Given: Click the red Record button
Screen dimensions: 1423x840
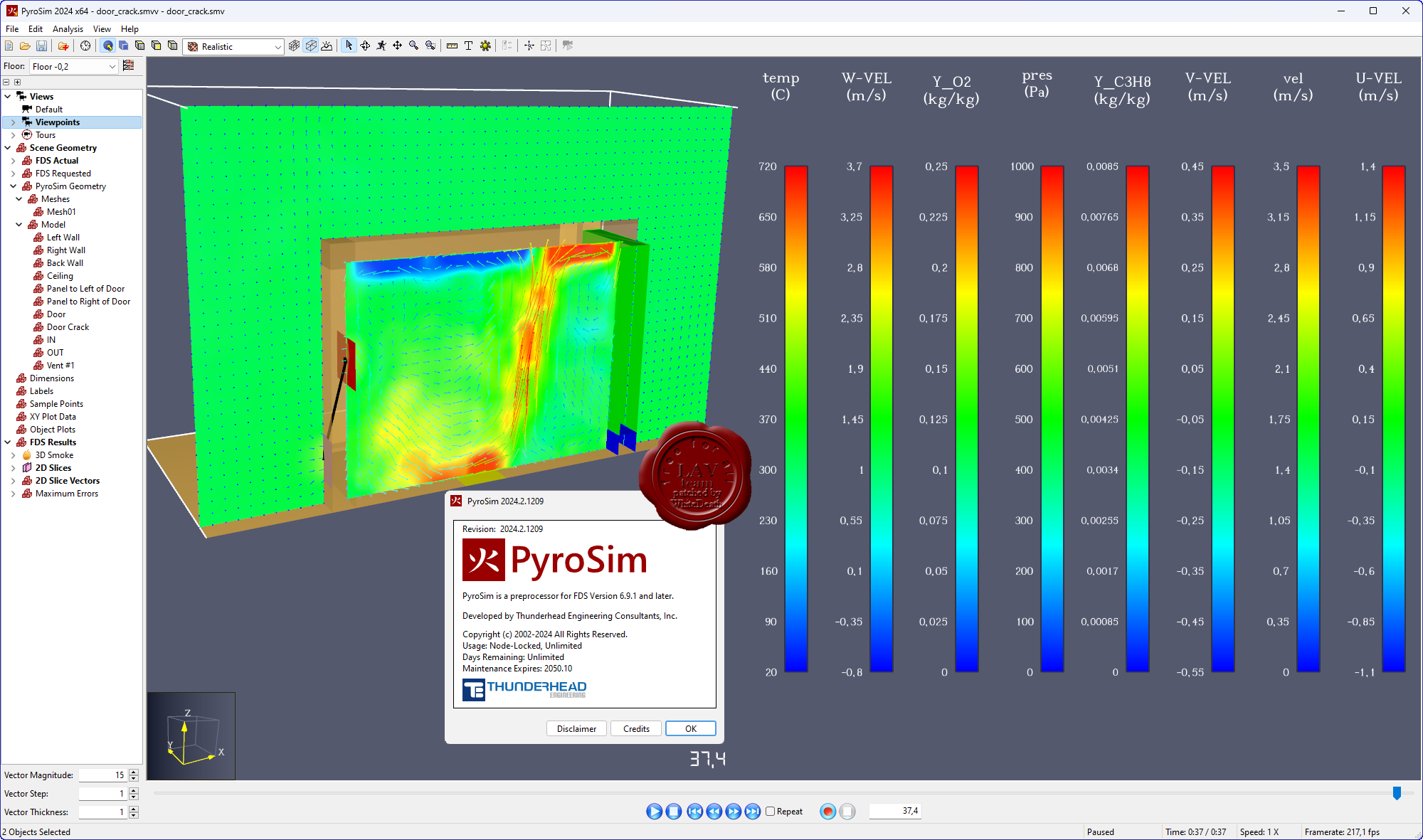Looking at the screenshot, I should point(827,811).
